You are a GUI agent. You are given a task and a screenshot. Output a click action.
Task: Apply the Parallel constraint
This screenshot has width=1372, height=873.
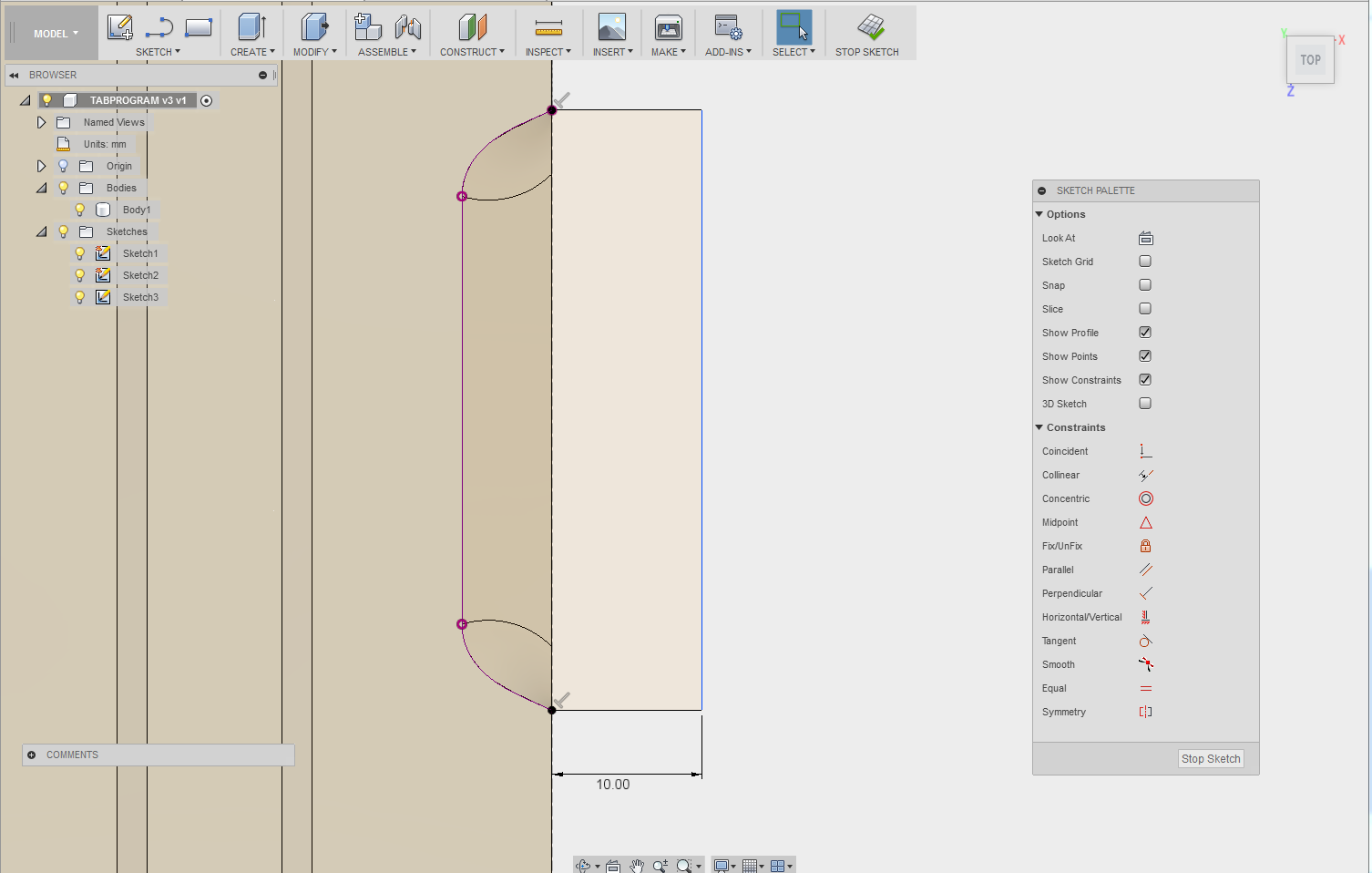coord(1146,570)
